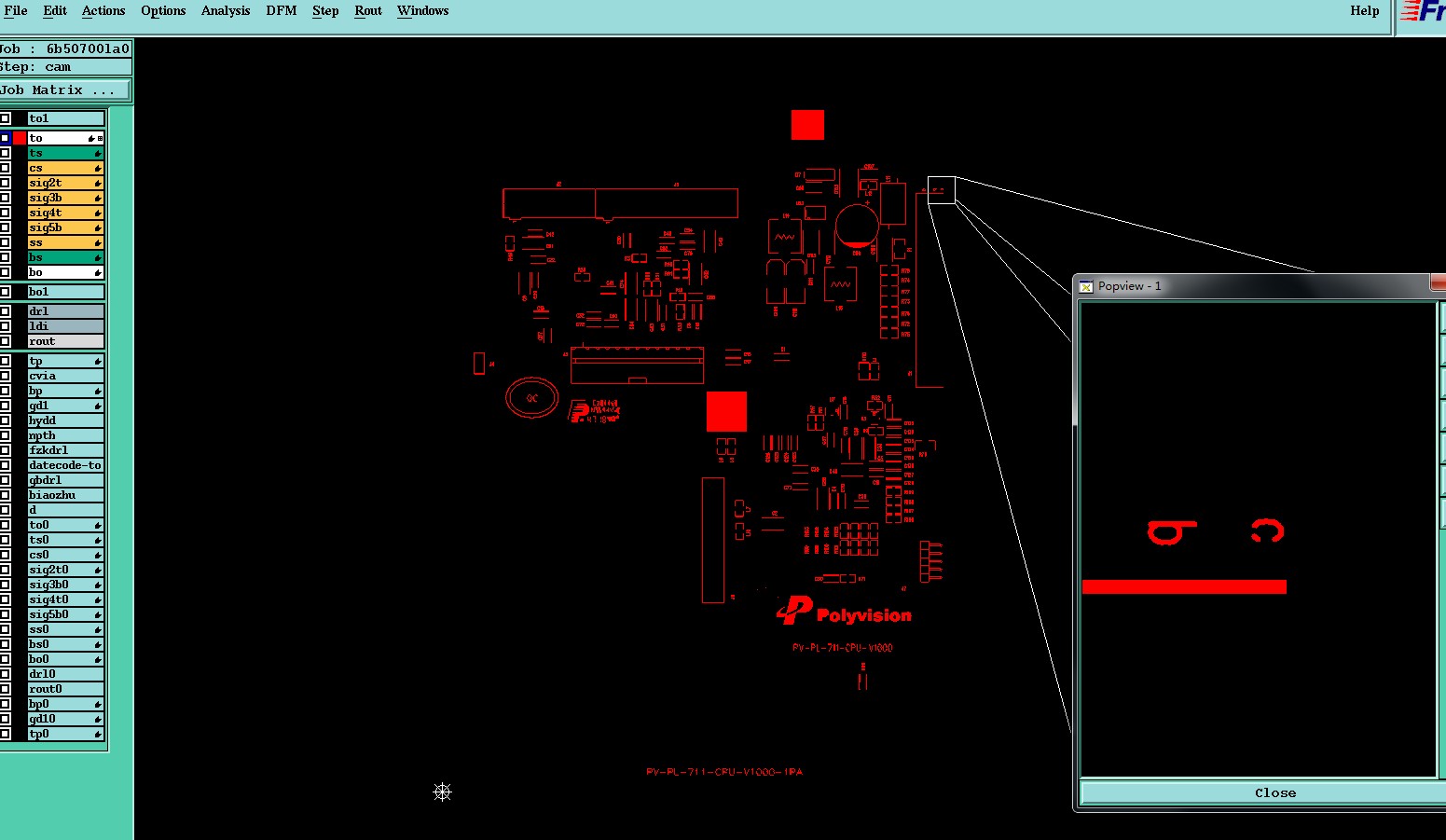Toggle display checkbox for layer cs
Screen dimensions: 1446x840
point(5,168)
